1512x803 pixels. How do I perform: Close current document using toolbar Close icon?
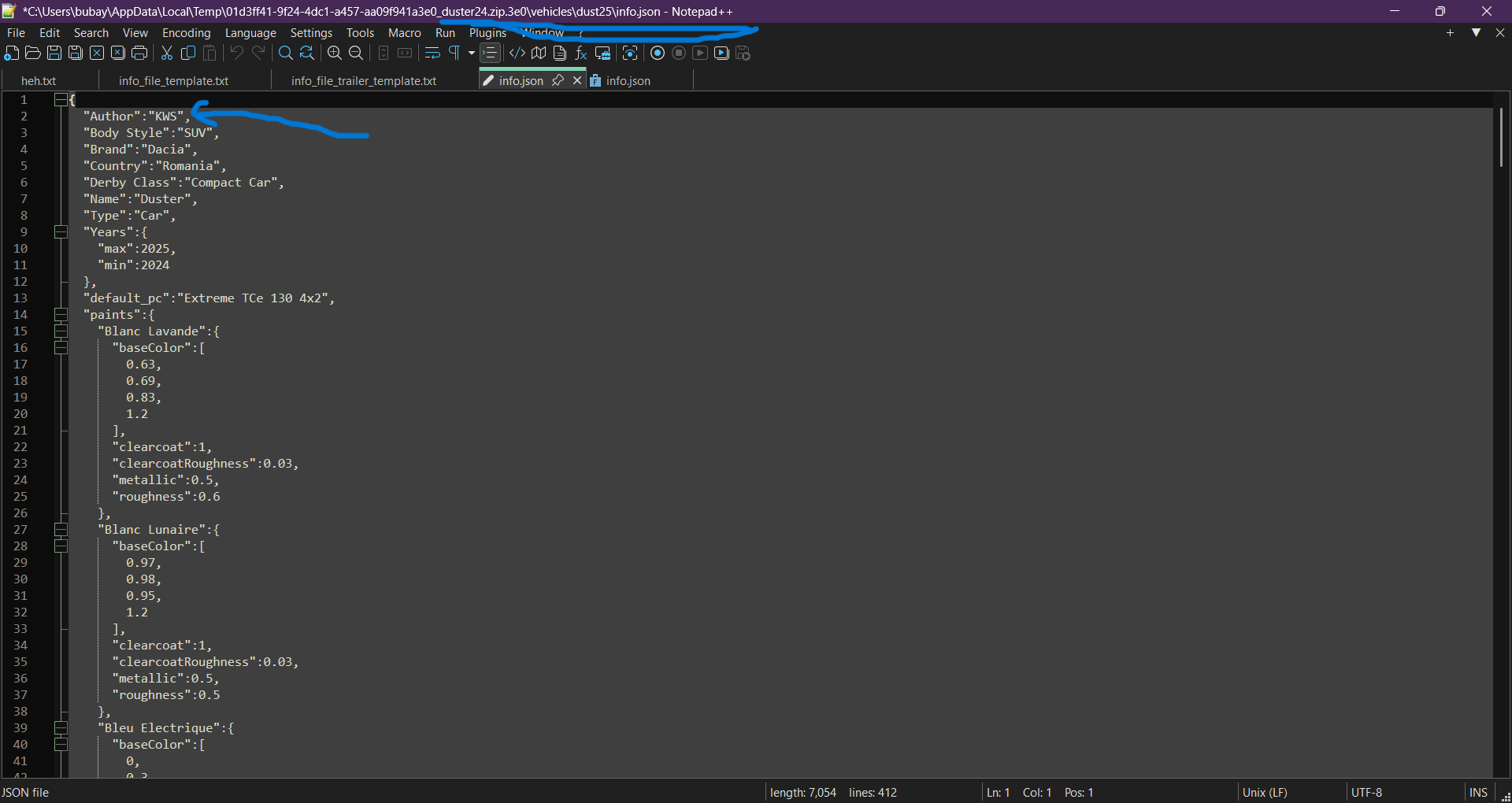(97, 54)
